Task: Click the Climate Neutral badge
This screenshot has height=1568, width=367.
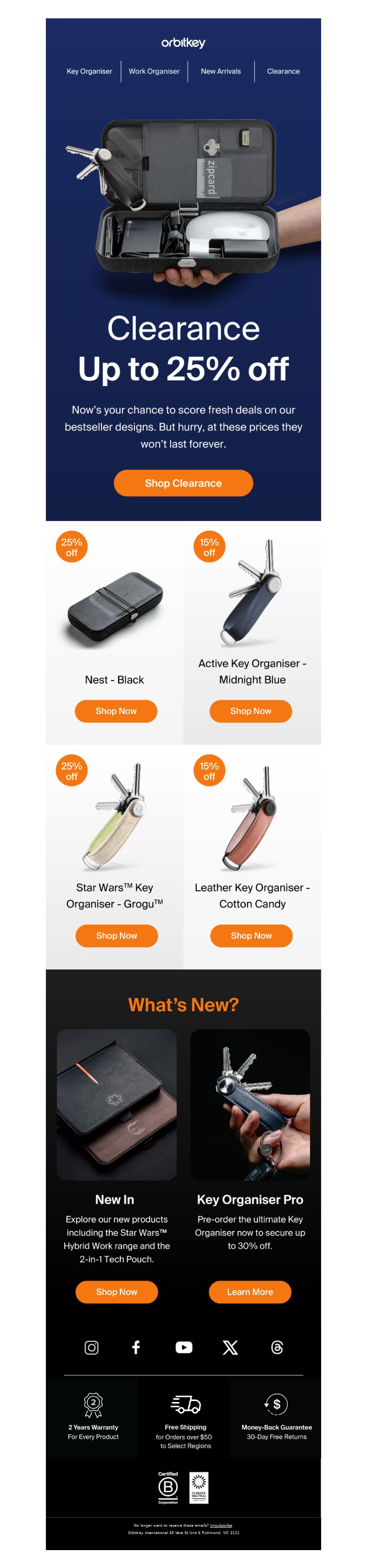Action: tap(199, 1488)
